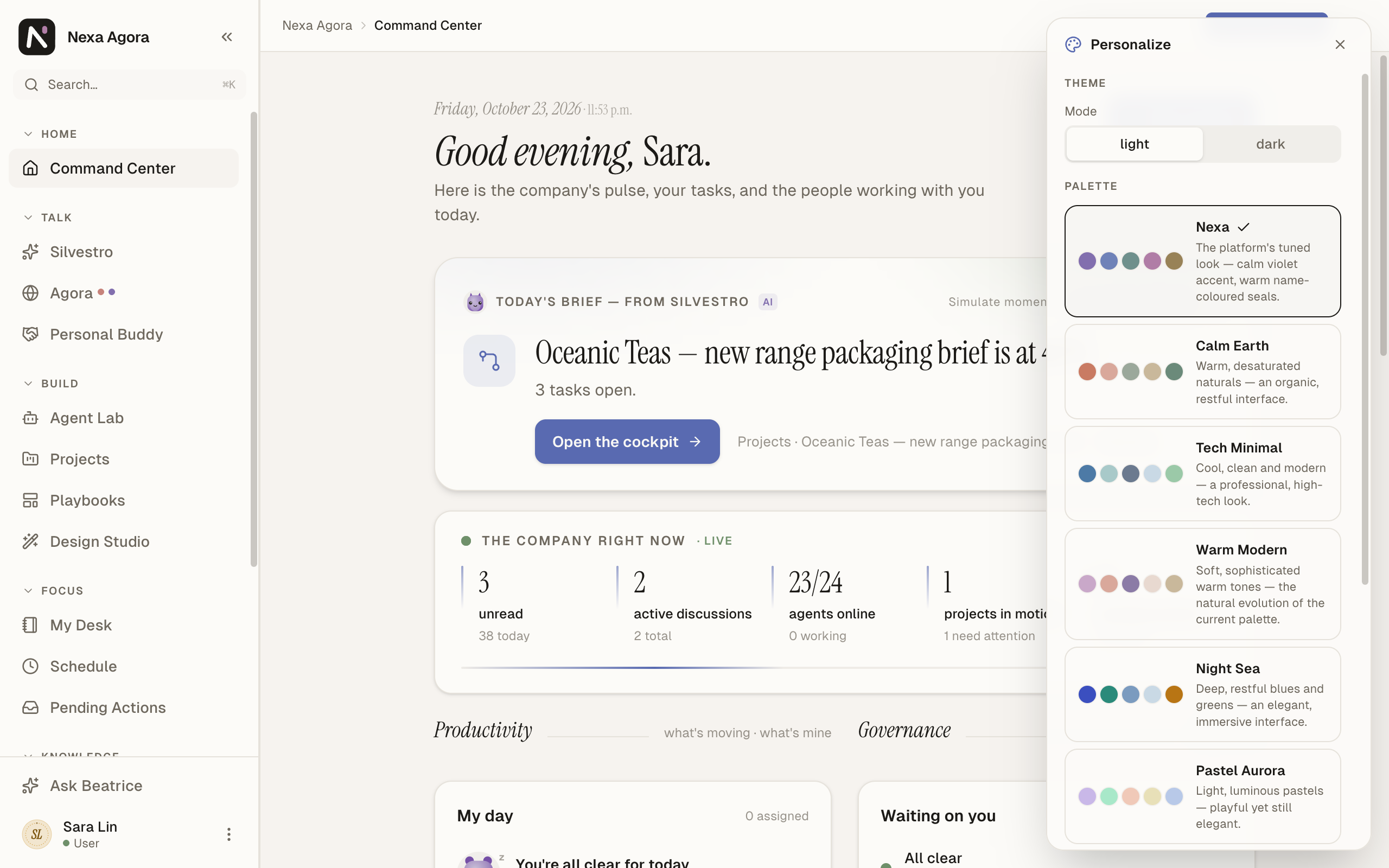Image resolution: width=1389 pixels, height=868 pixels.
Task: Open Pending Actions in the sidebar
Action: click(x=123, y=708)
